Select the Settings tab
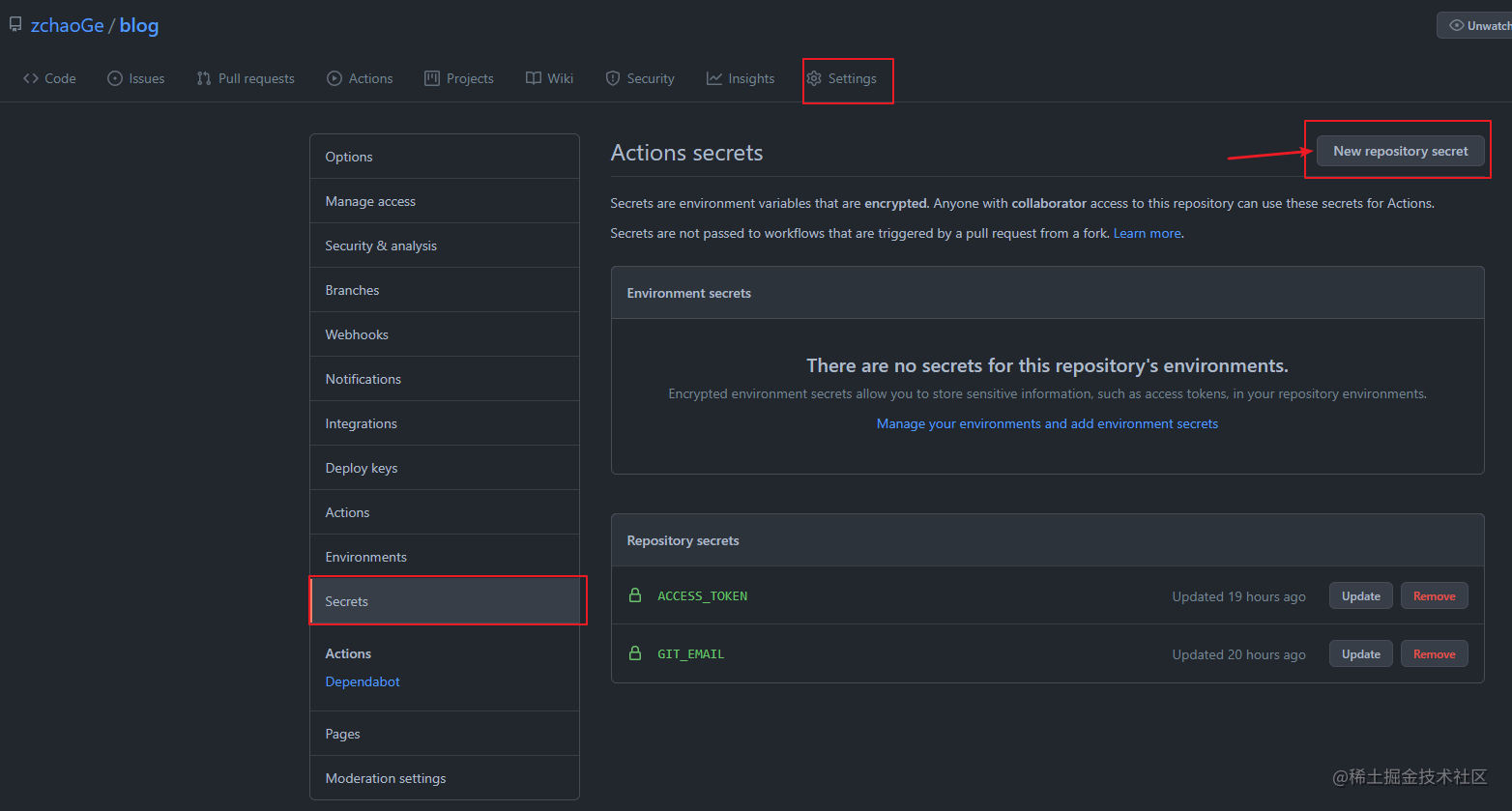Image resolution: width=1512 pixels, height=811 pixels. (x=842, y=78)
